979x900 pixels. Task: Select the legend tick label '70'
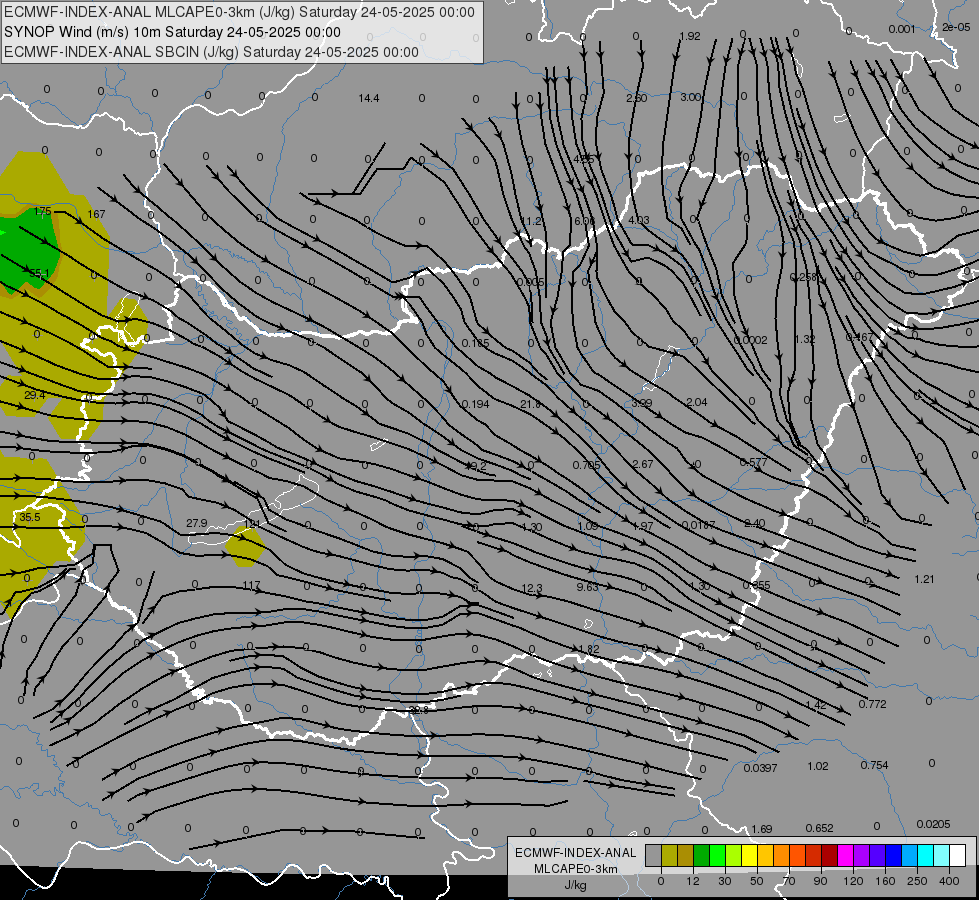[x=789, y=881]
